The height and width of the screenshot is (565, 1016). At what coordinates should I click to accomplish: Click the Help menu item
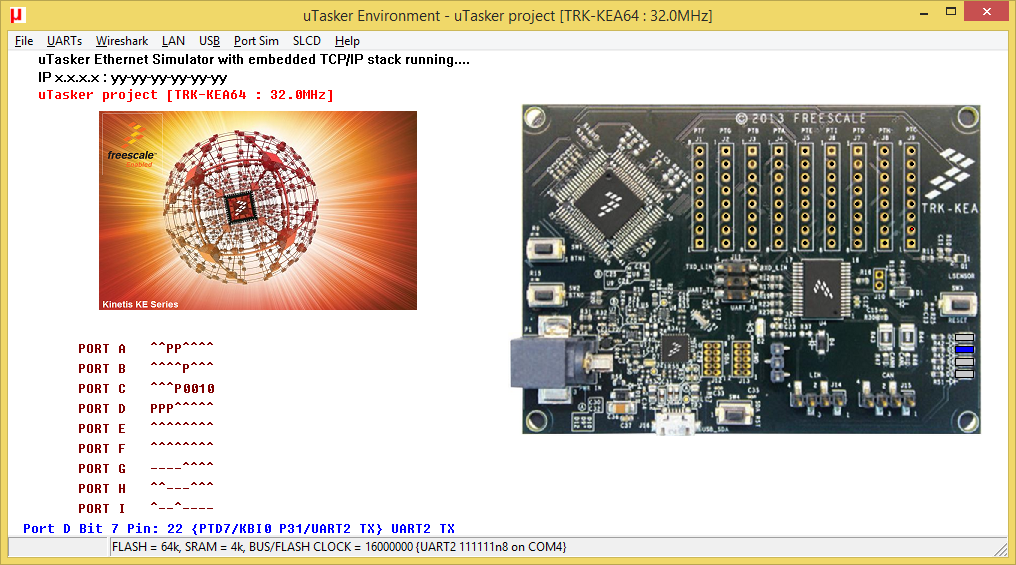pyautogui.click(x=347, y=41)
